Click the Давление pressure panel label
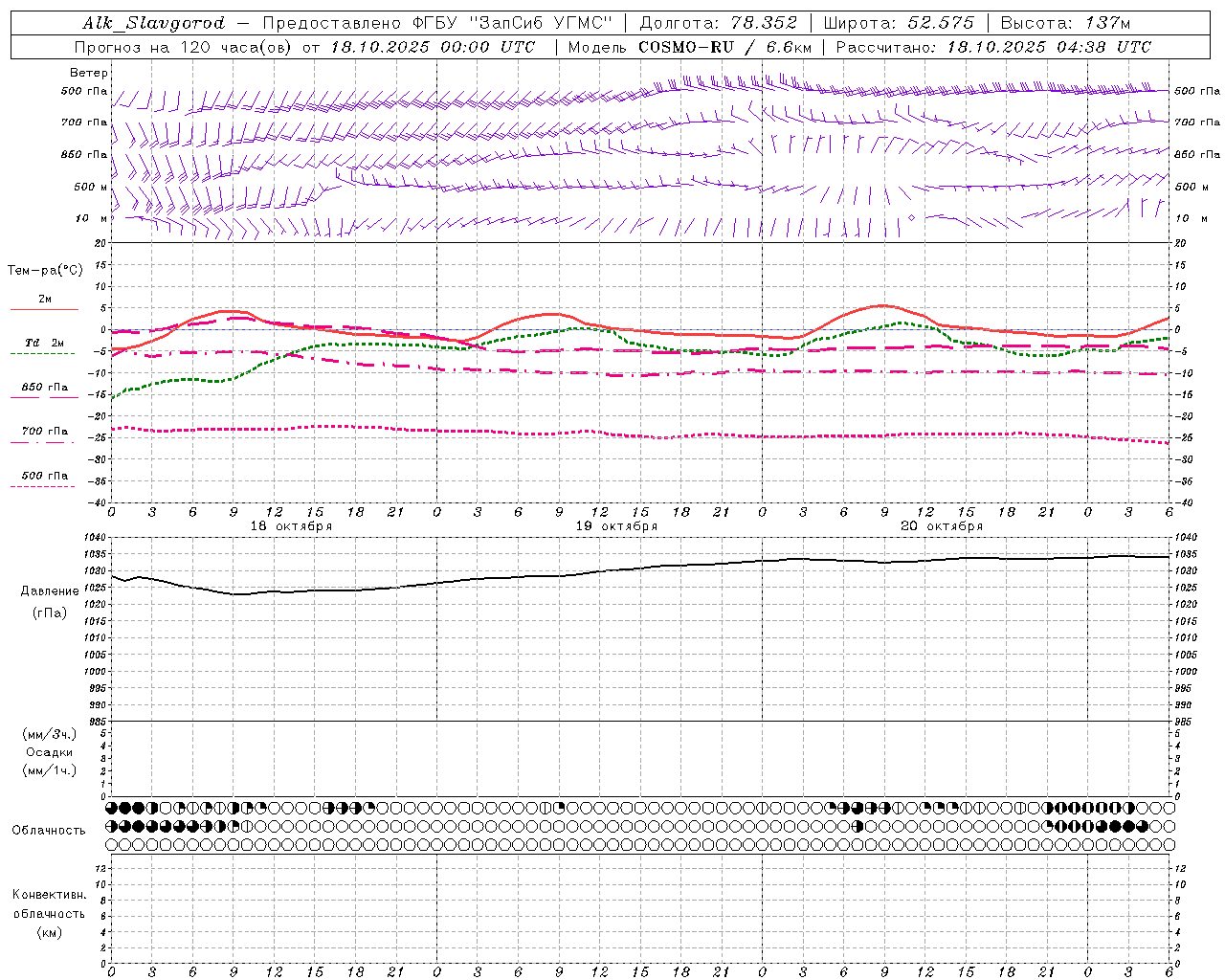The width and height of the screenshot is (1225, 980). [x=50, y=591]
